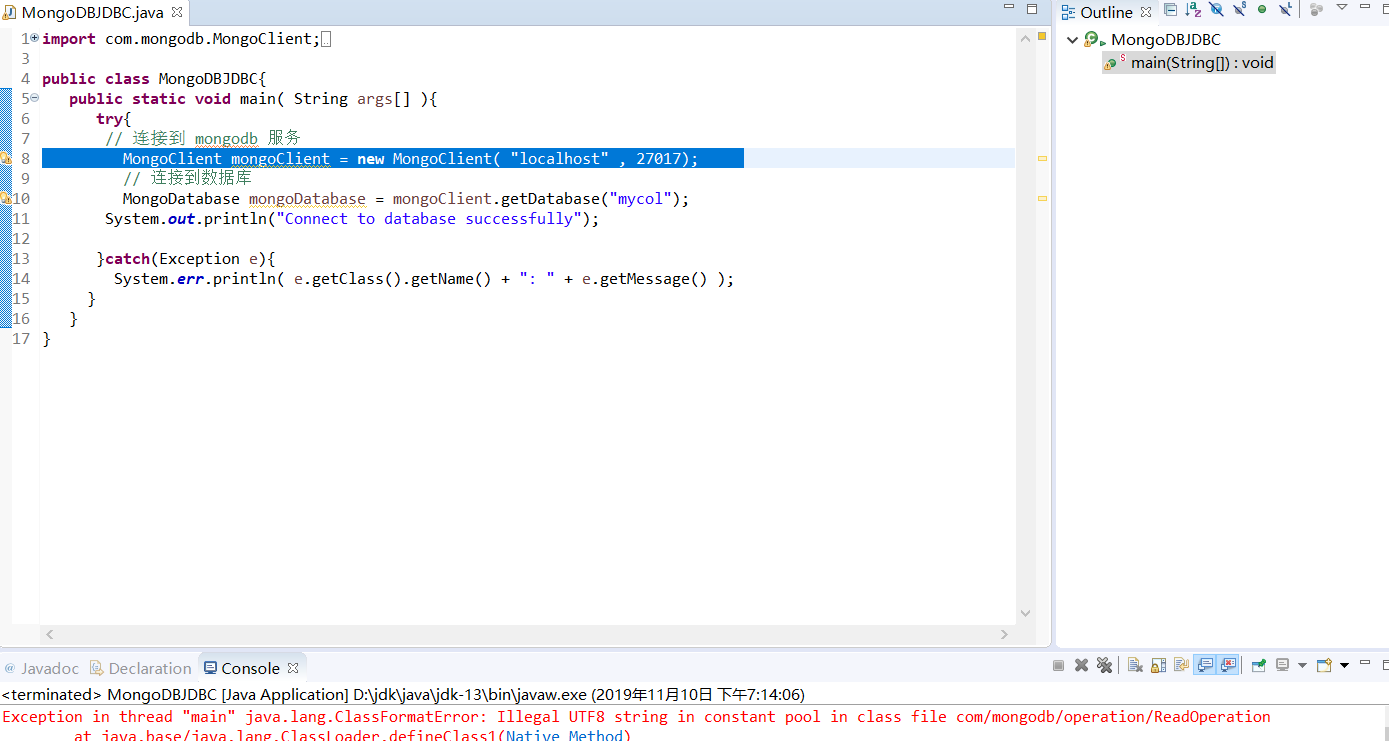The height and width of the screenshot is (741, 1389).
Task: Collapse main method fold on line 5
Action: coord(35,98)
